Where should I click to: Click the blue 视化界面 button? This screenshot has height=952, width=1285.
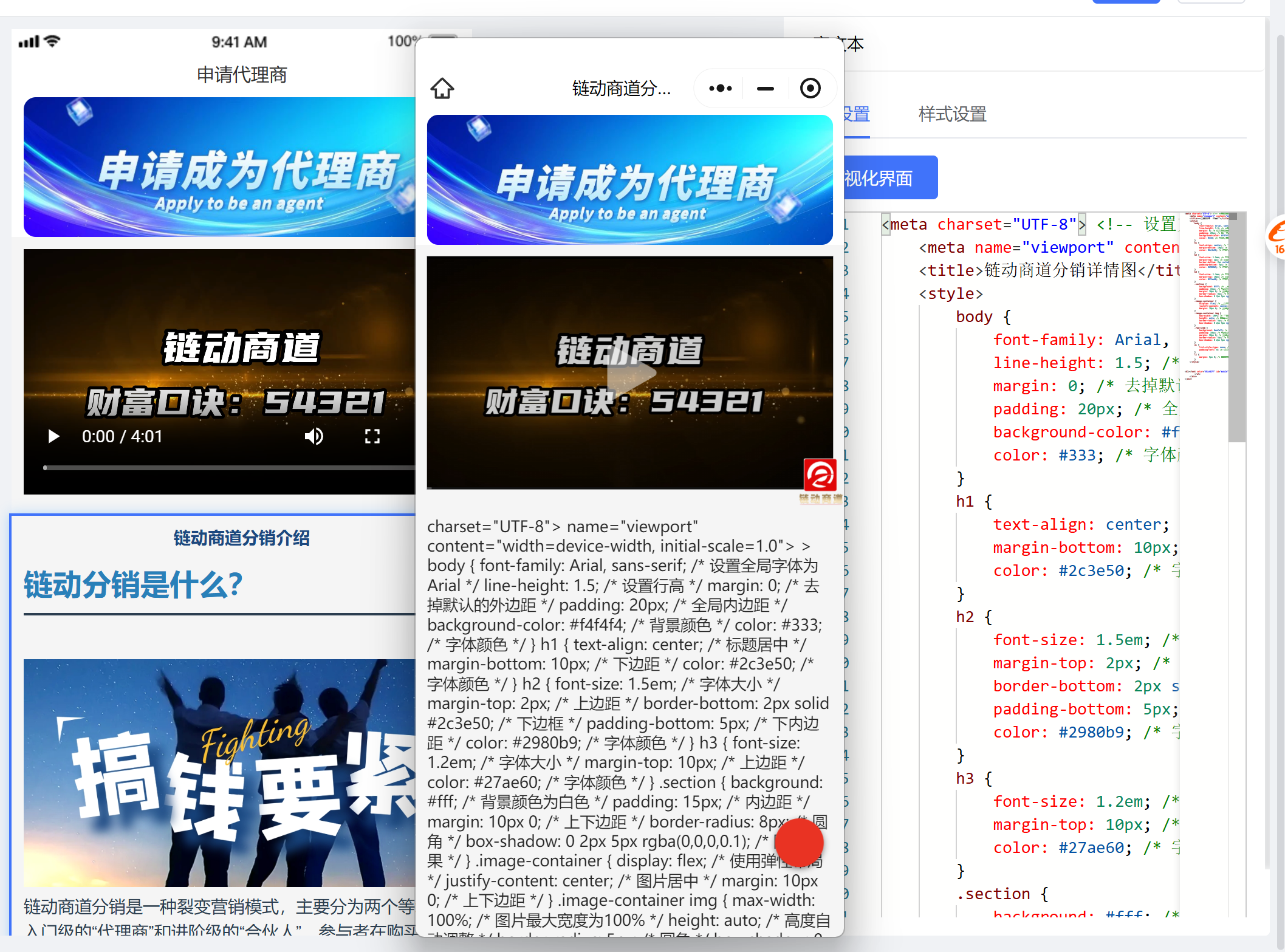890,178
